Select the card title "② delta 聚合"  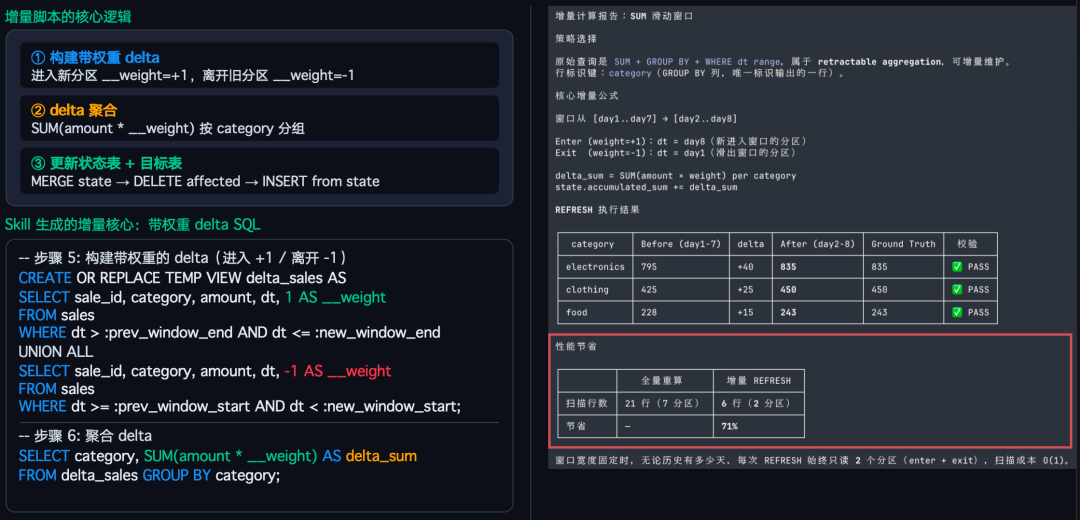point(72,110)
